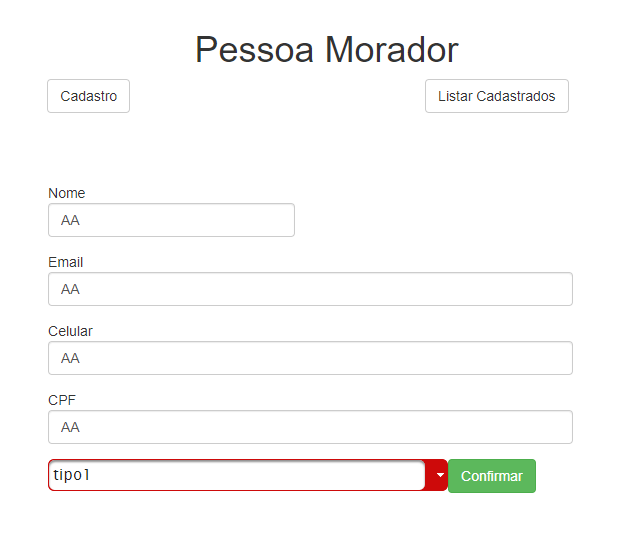Image resolution: width=630 pixels, height=555 pixels.
Task: Click into the Email input box
Action: point(310,289)
